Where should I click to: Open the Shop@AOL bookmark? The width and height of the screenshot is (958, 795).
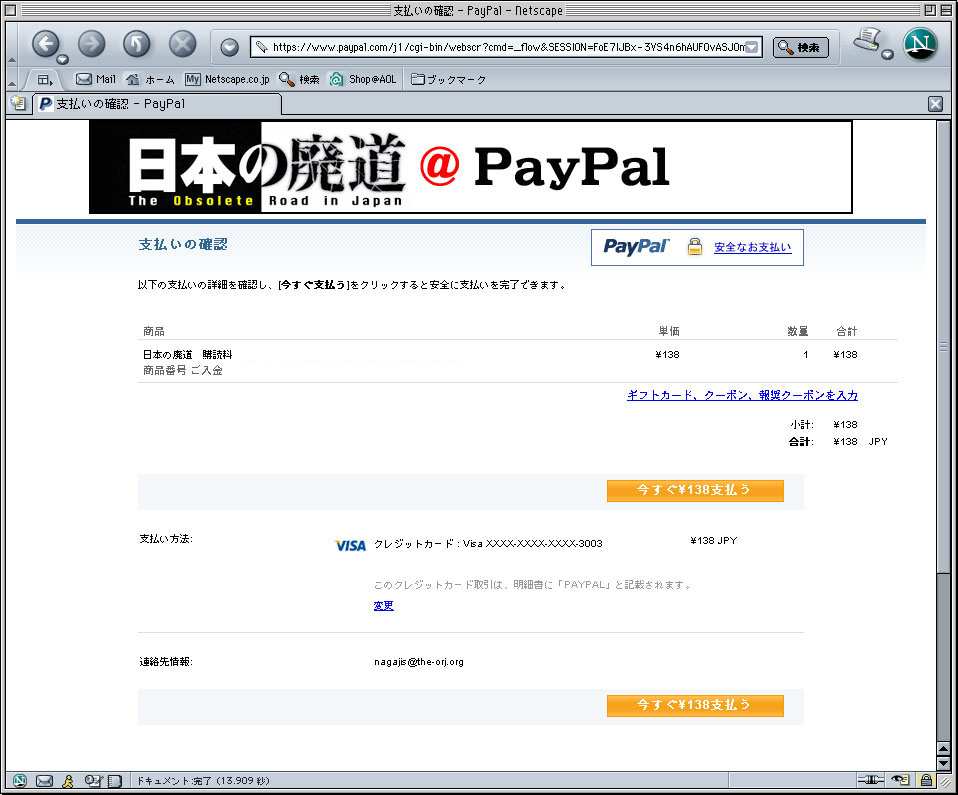(x=363, y=79)
